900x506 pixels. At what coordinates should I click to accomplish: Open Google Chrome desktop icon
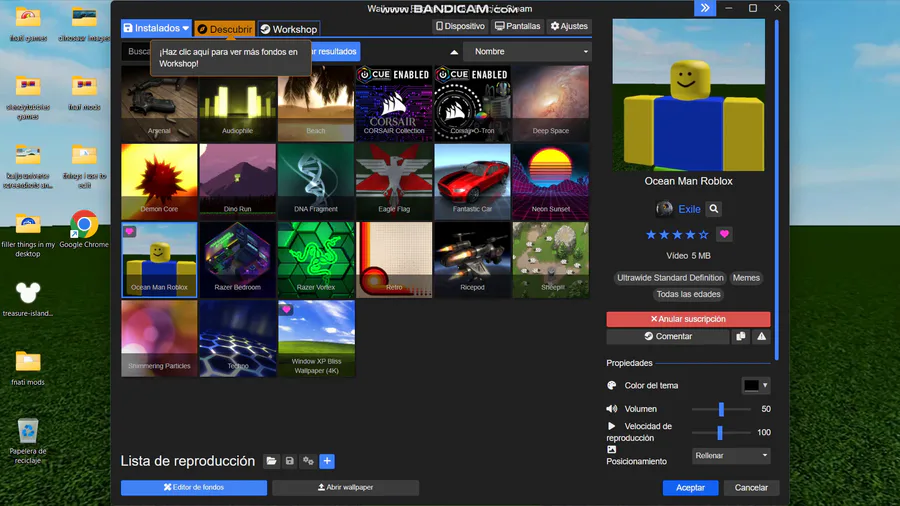point(84,229)
